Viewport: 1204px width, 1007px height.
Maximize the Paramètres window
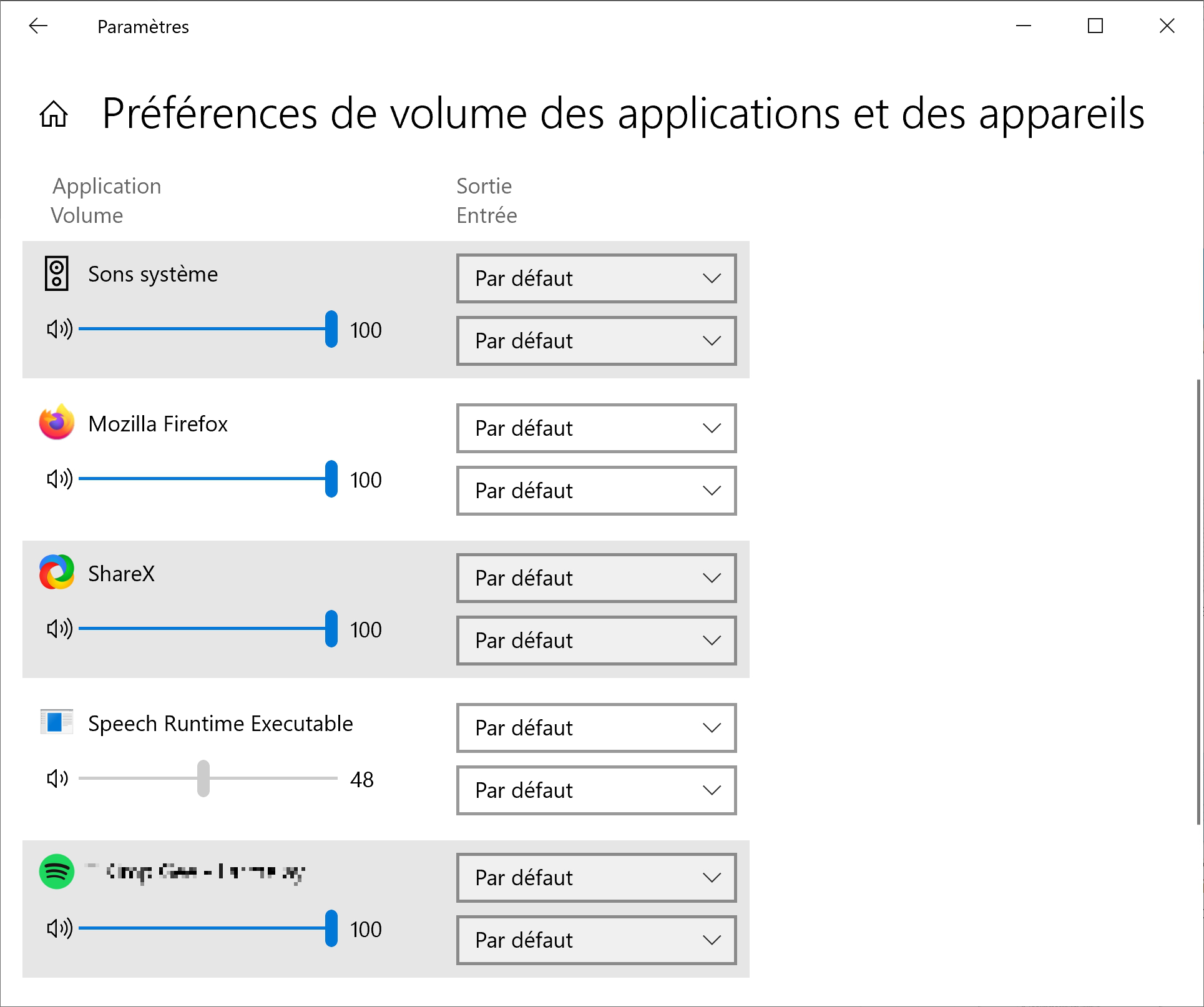click(x=1095, y=26)
